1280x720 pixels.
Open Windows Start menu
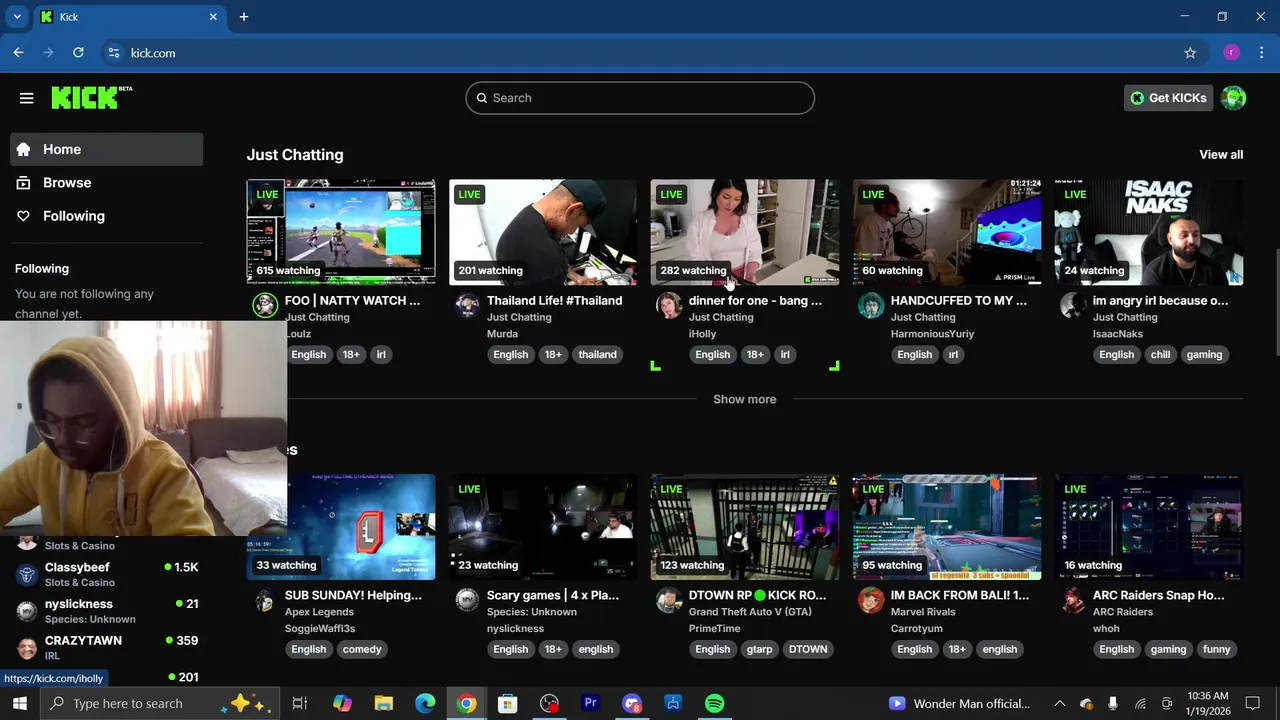[20, 703]
